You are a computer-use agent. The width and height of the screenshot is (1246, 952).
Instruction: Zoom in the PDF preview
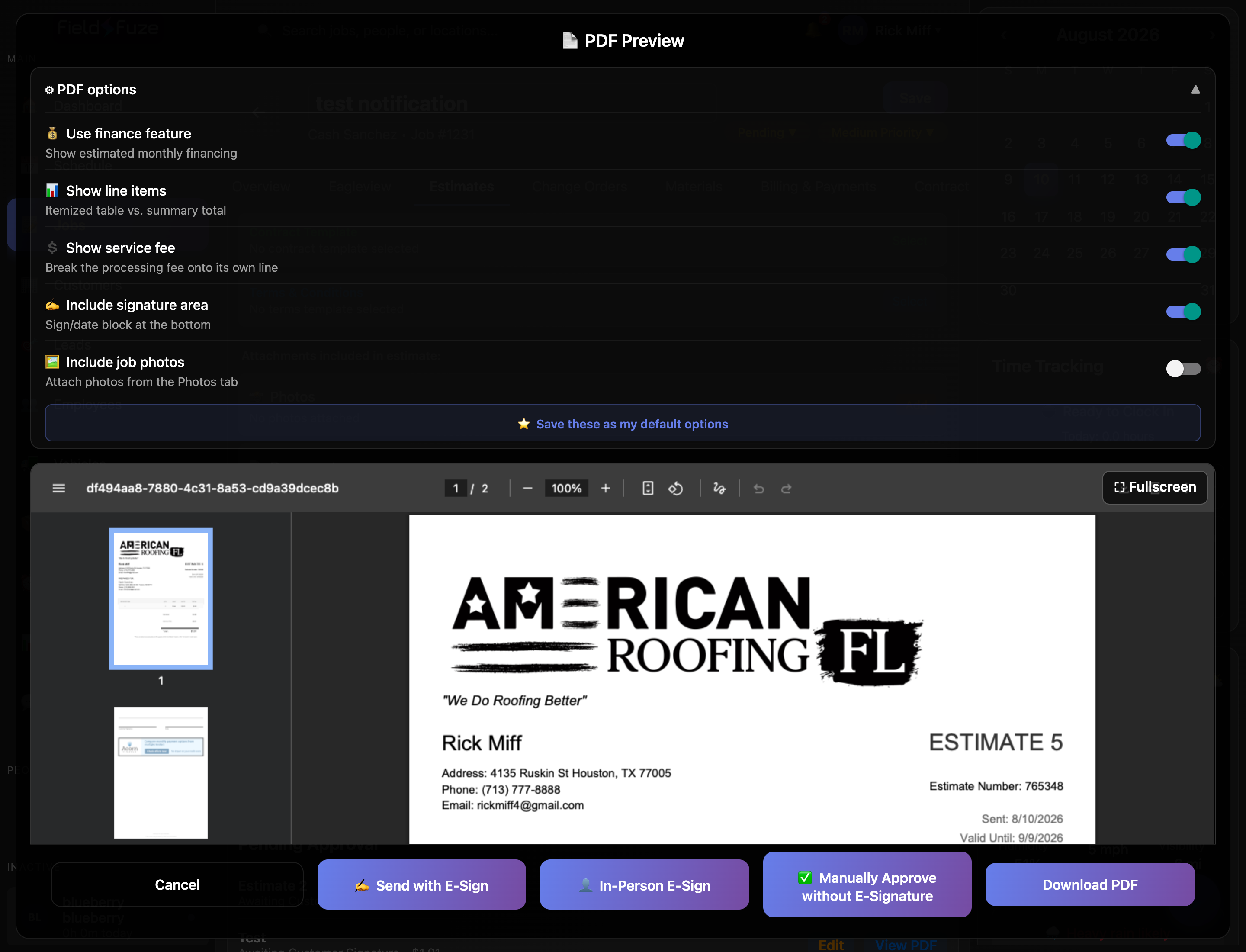point(606,489)
